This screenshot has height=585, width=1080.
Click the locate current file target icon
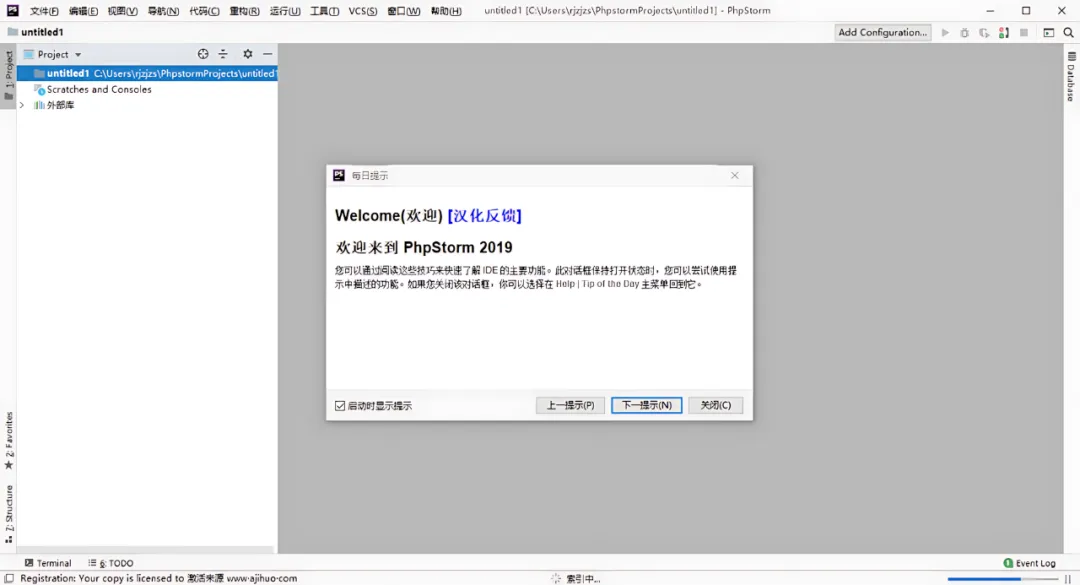203,54
